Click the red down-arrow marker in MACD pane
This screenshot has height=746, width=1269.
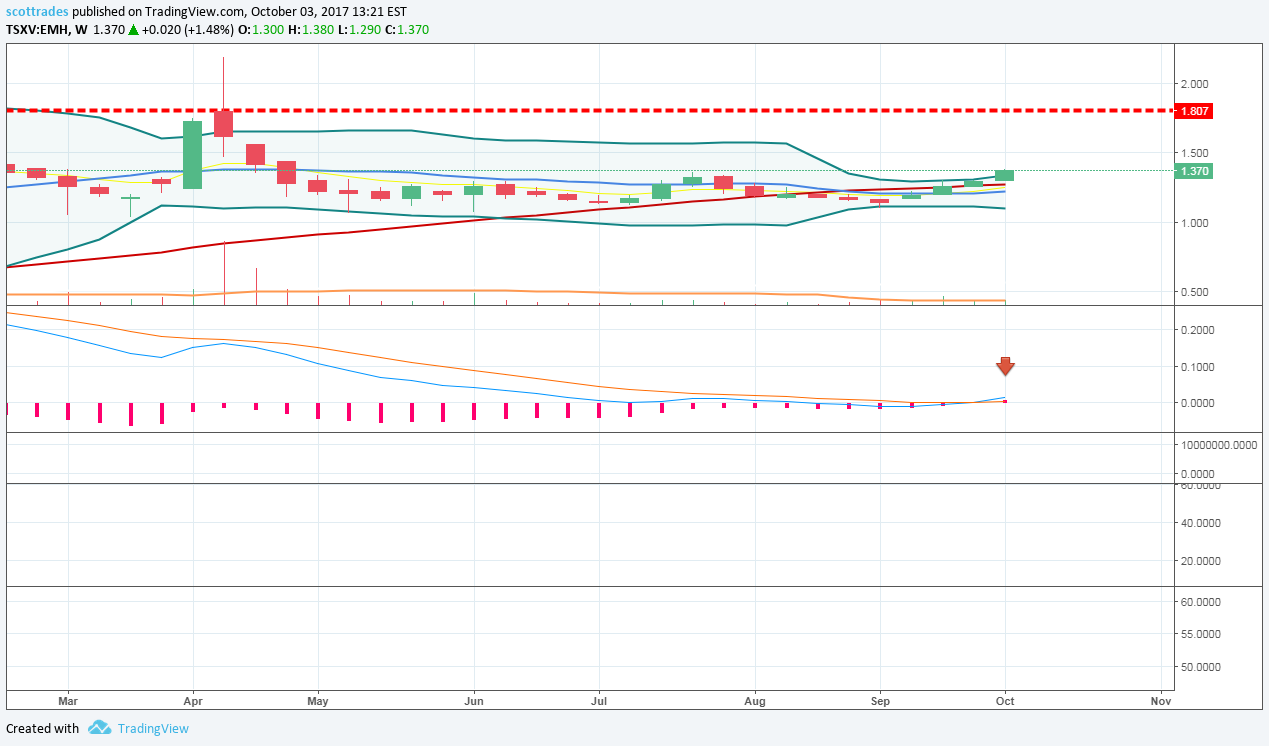point(1005,366)
